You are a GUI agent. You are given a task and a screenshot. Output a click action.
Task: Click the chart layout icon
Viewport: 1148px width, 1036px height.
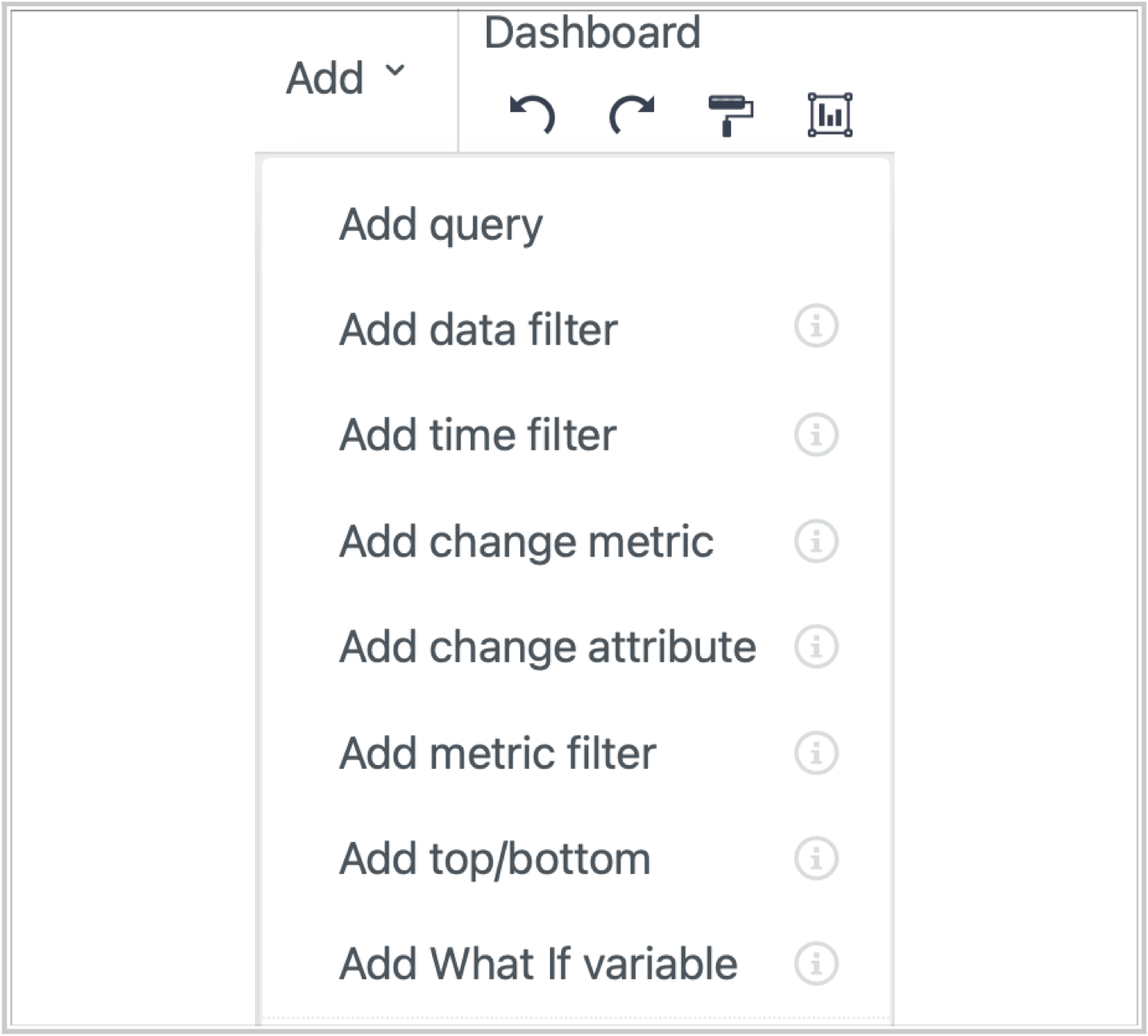(x=830, y=115)
